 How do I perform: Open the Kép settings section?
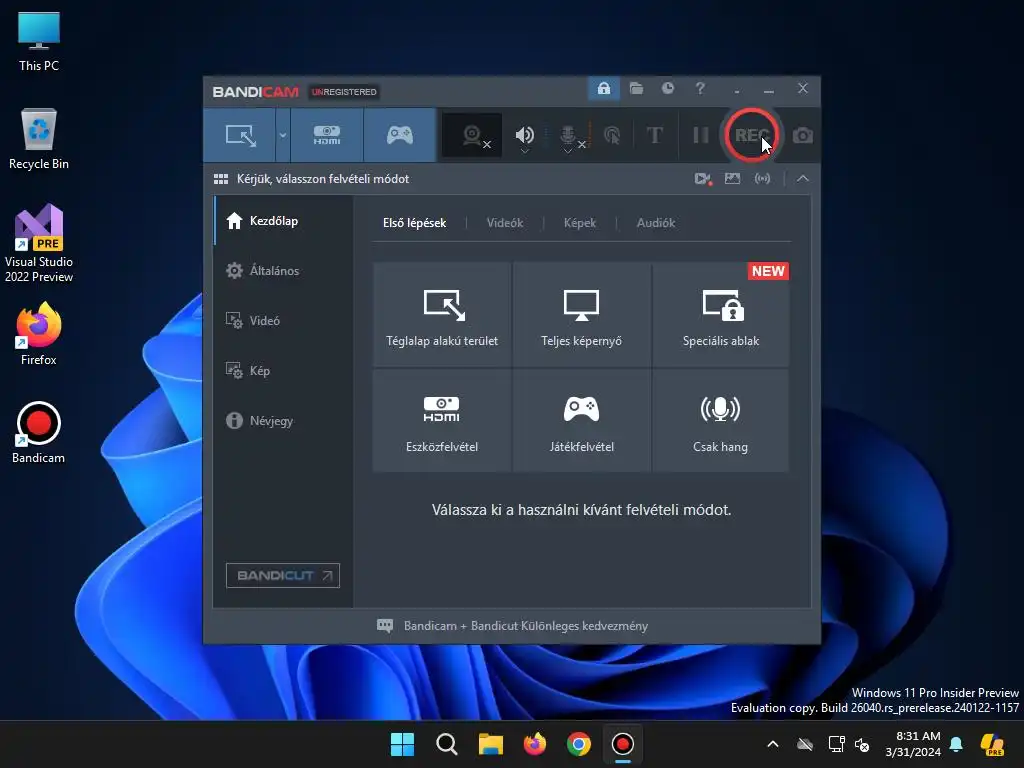283,370
